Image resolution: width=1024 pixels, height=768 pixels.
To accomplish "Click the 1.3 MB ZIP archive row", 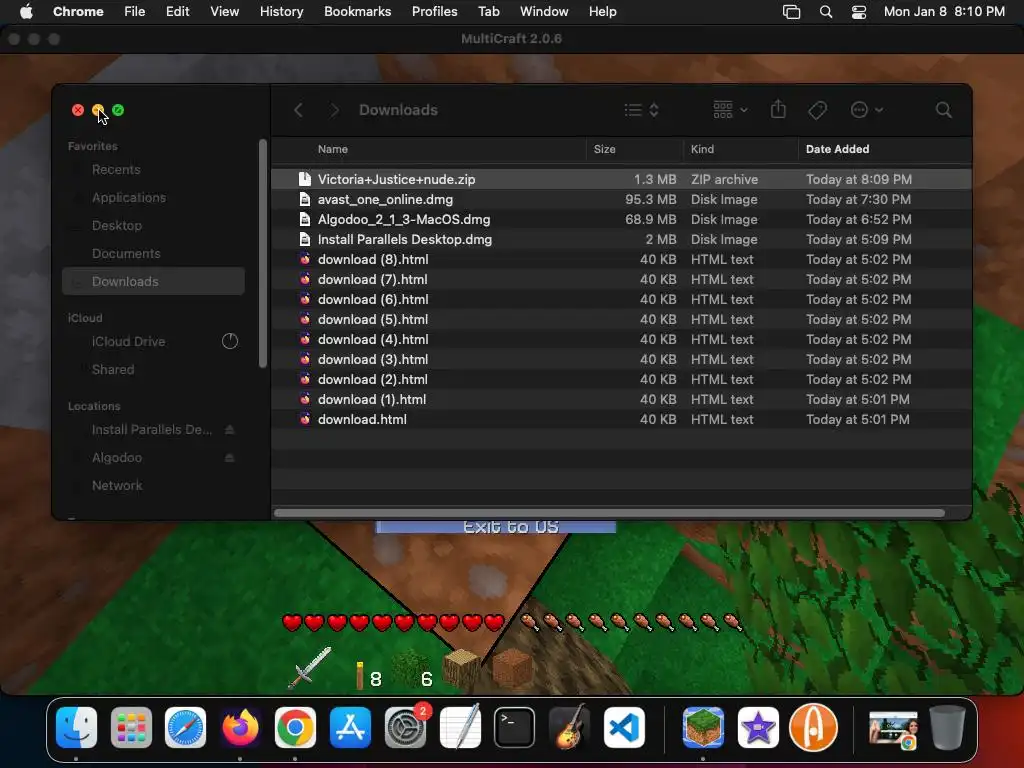I will 621,179.
